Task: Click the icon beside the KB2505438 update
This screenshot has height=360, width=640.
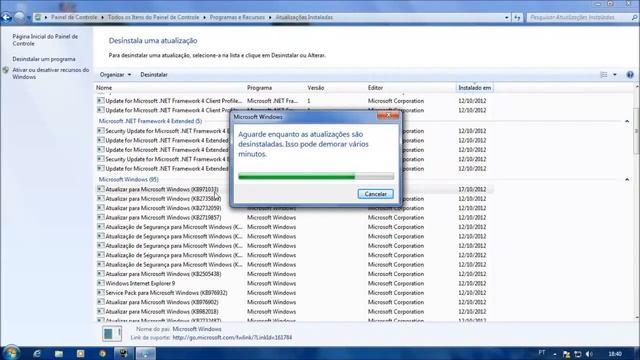Action: (x=100, y=273)
